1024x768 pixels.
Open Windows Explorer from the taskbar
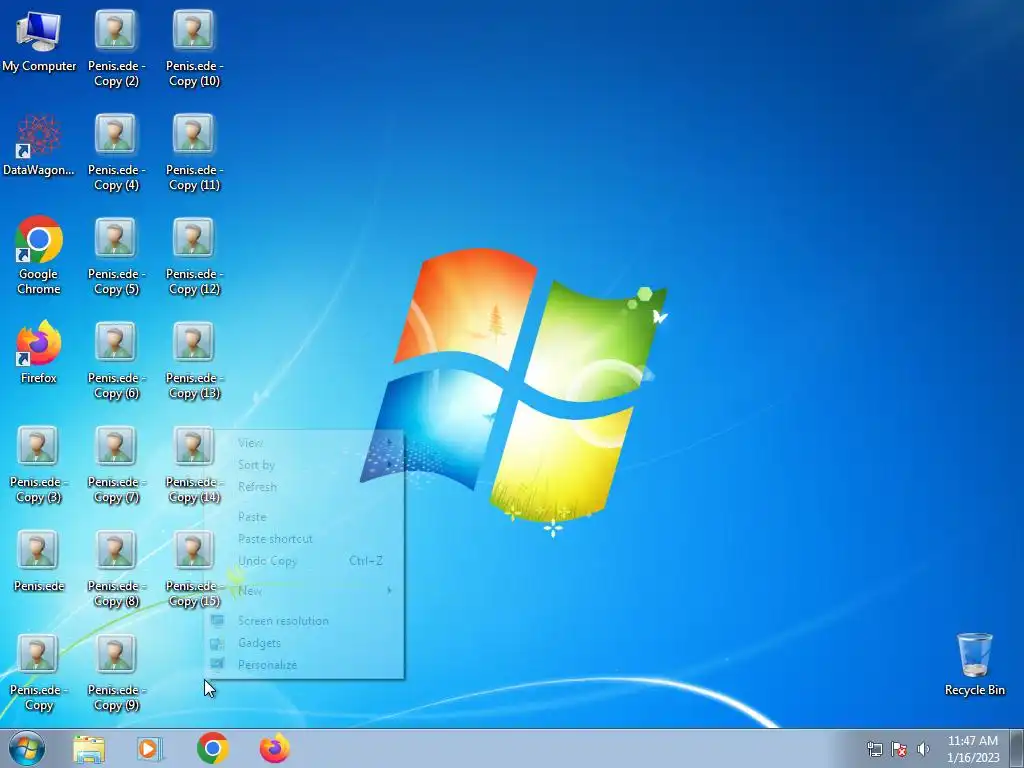89,749
